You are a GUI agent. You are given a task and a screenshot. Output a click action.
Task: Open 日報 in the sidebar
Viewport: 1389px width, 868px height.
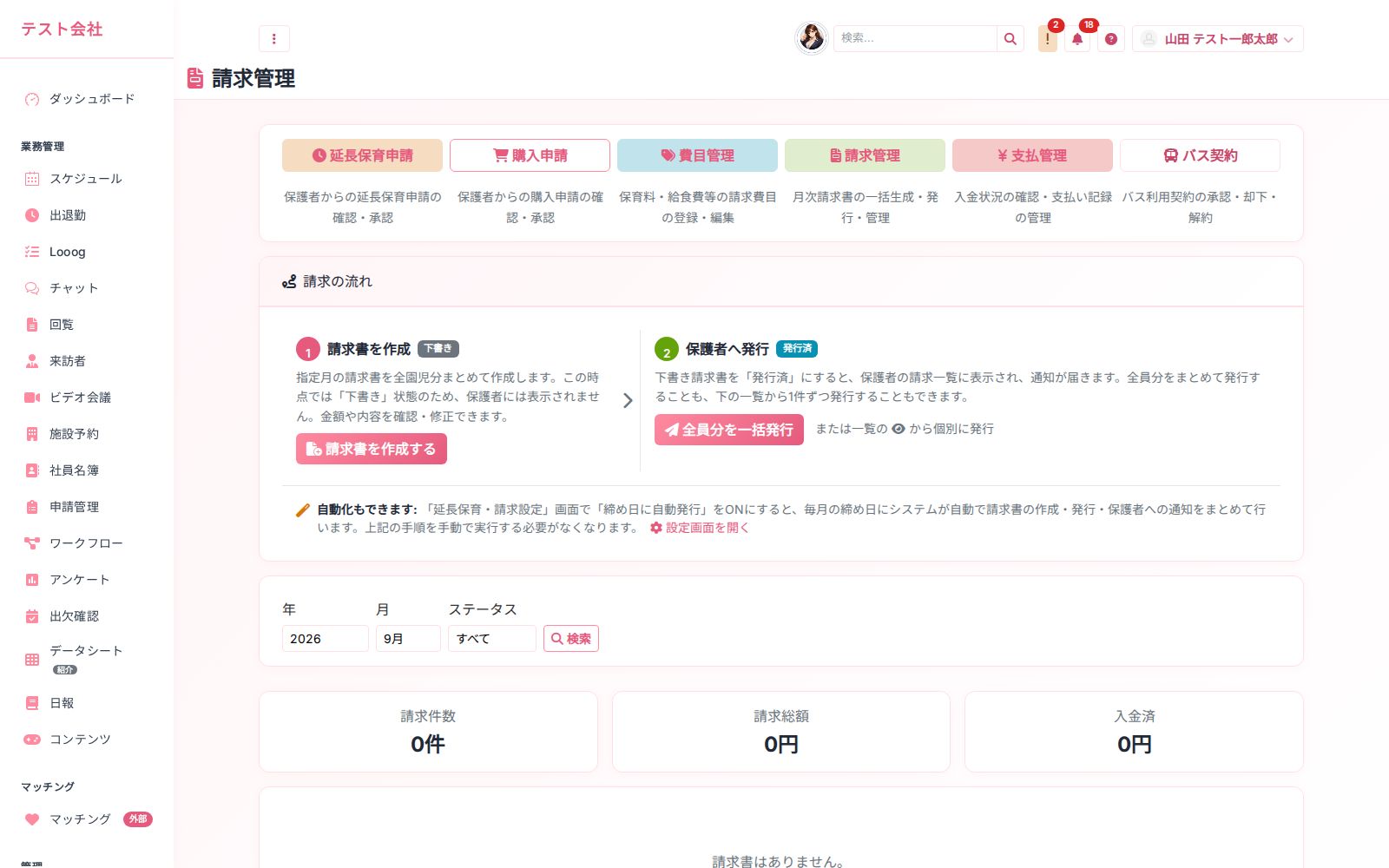click(87, 703)
